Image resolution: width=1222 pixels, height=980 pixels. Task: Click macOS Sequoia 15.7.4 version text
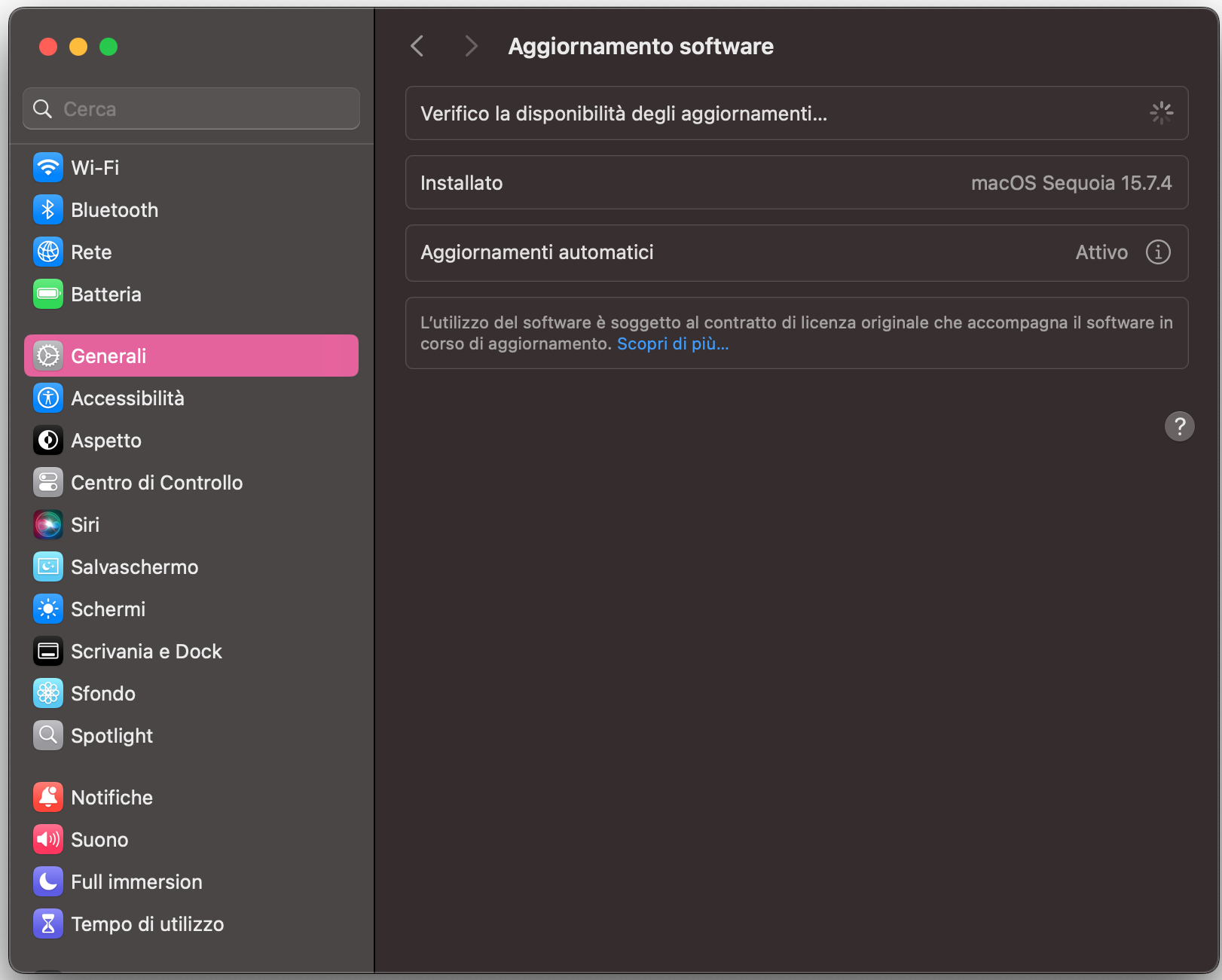(x=1071, y=183)
